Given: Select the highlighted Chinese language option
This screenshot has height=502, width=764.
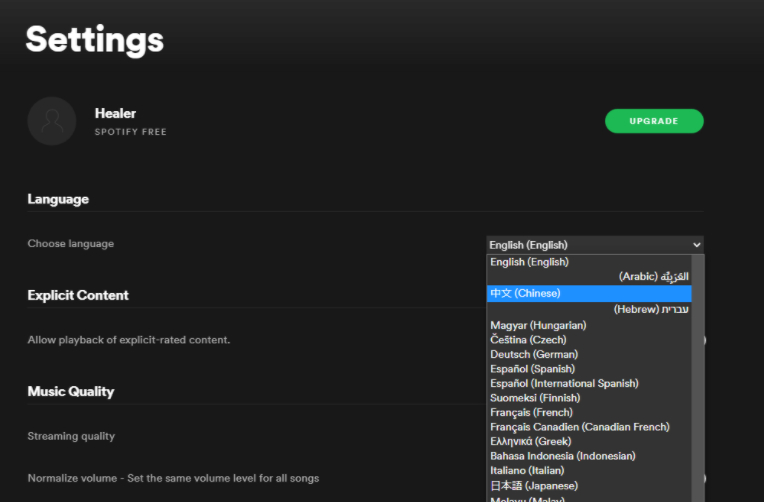Looking at the screenshot, I should tap(525, 293).
